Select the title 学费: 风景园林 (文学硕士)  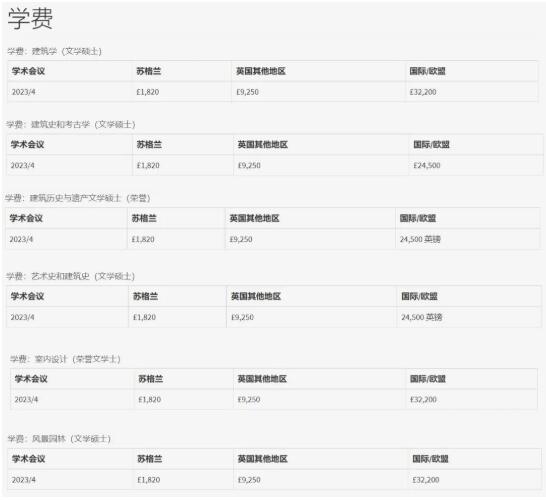tap(59, 439)
